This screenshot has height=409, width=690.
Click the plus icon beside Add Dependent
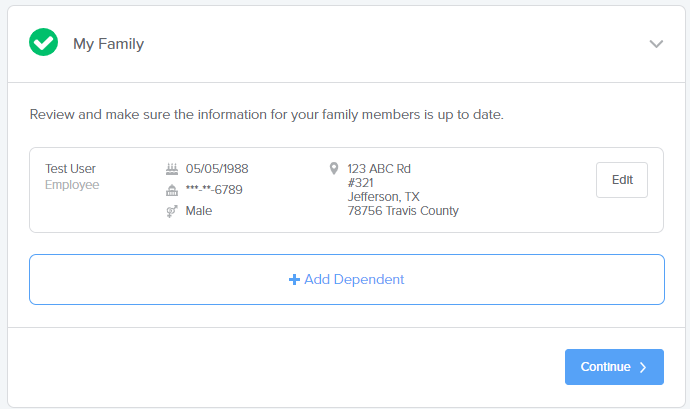(294, 279)
